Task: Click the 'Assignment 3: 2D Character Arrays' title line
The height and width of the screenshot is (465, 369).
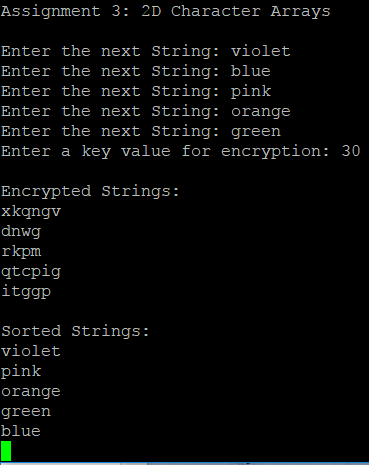Action: 166,11
